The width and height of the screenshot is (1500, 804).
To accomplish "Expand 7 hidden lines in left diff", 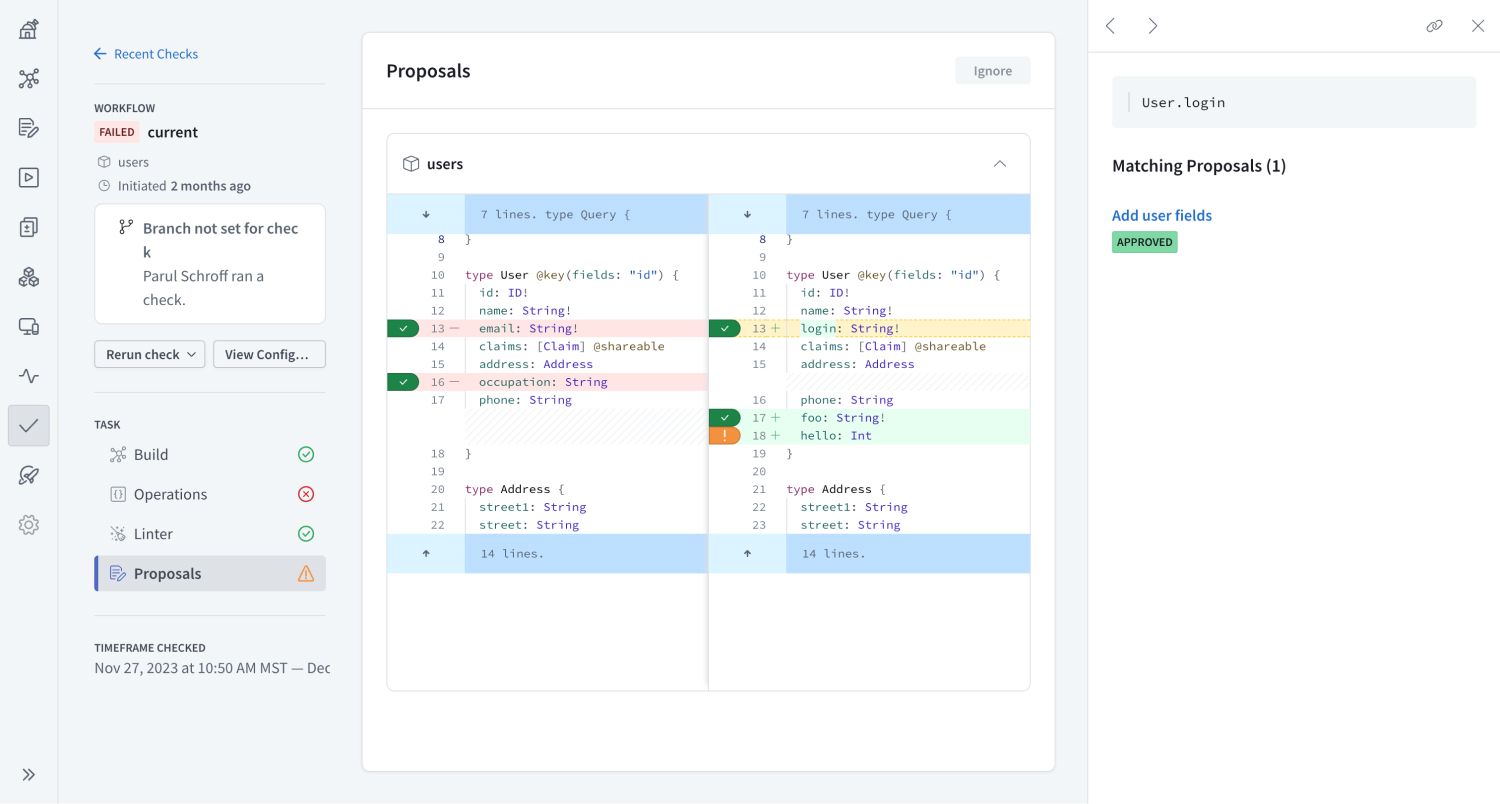I will (426, 215).
